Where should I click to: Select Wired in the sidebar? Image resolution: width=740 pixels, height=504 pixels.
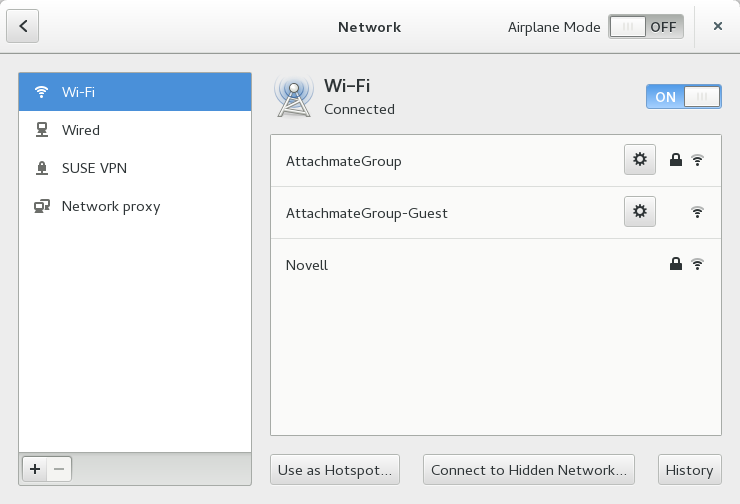pos(135,130)
